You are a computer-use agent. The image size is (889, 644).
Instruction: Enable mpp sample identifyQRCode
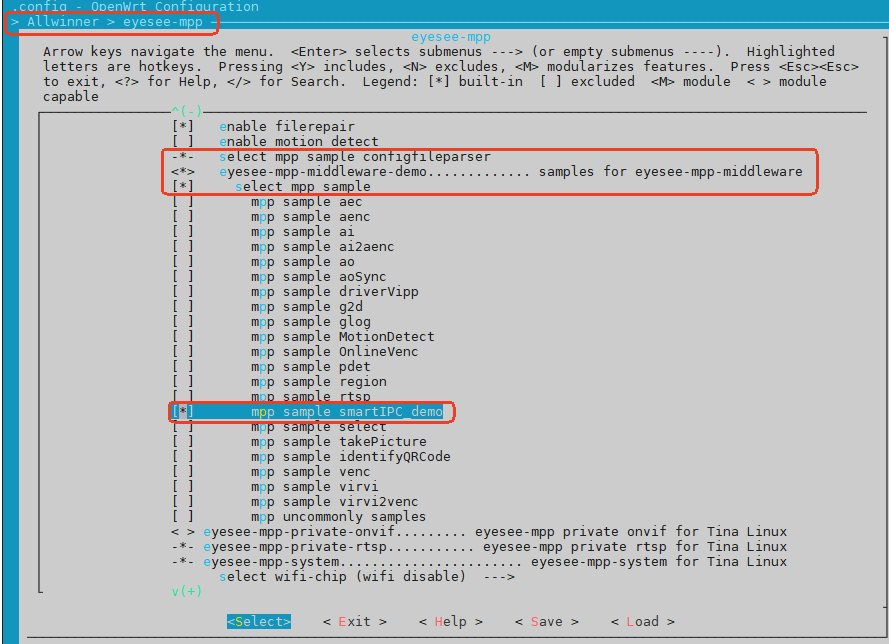click(x=183, y=457)
